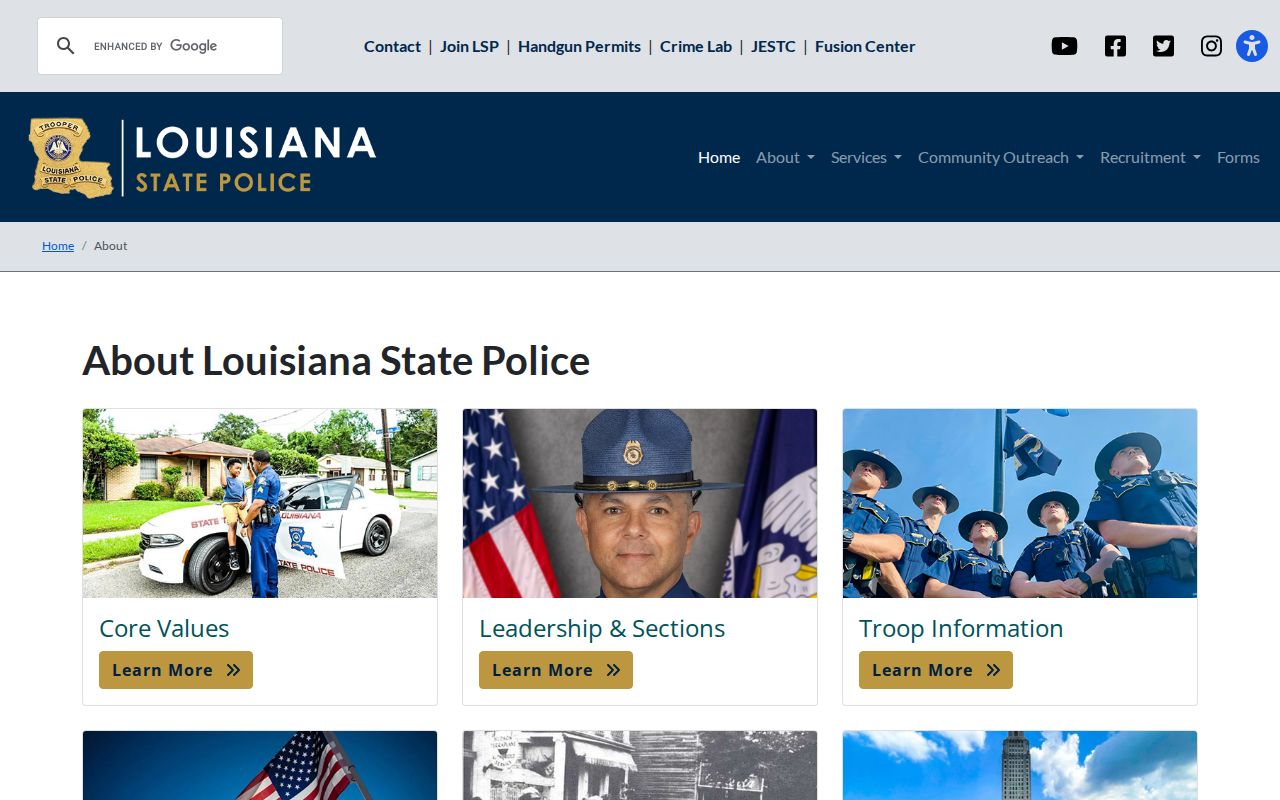
Task: Click the Louisiana State Police logo
Action: coord(203,157)
